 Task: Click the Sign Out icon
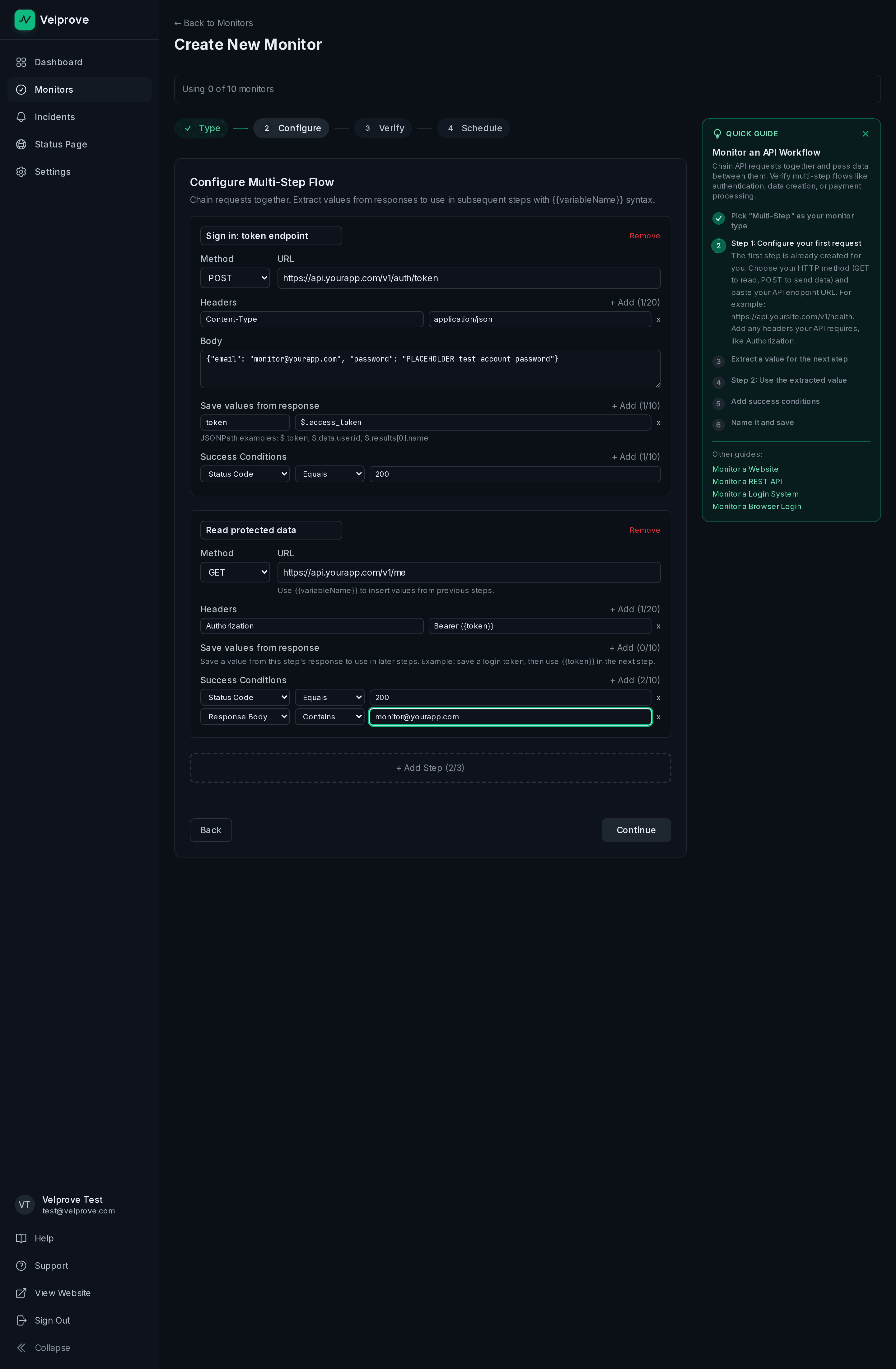click(x=21, y=1320)
